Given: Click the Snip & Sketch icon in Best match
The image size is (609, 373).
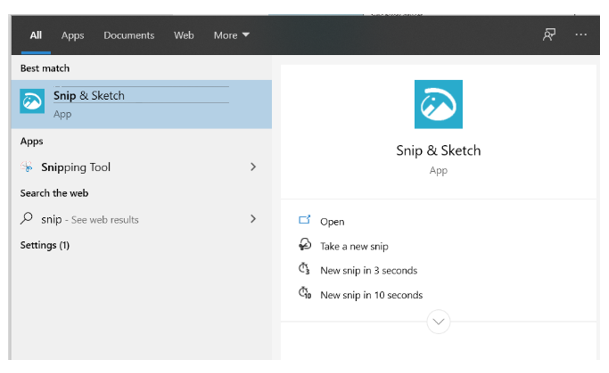Looking at the screenshot, I should (32, 101).
